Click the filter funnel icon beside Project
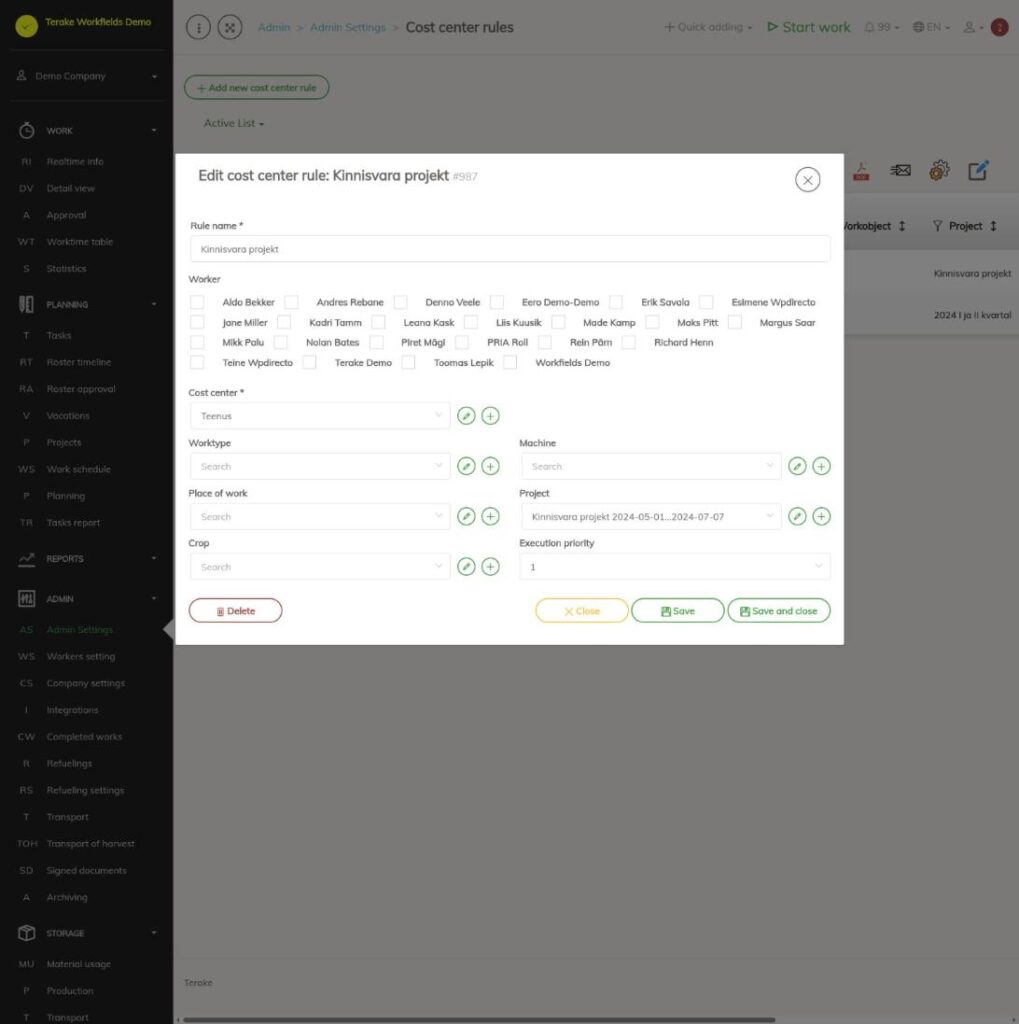 (937, 225)
